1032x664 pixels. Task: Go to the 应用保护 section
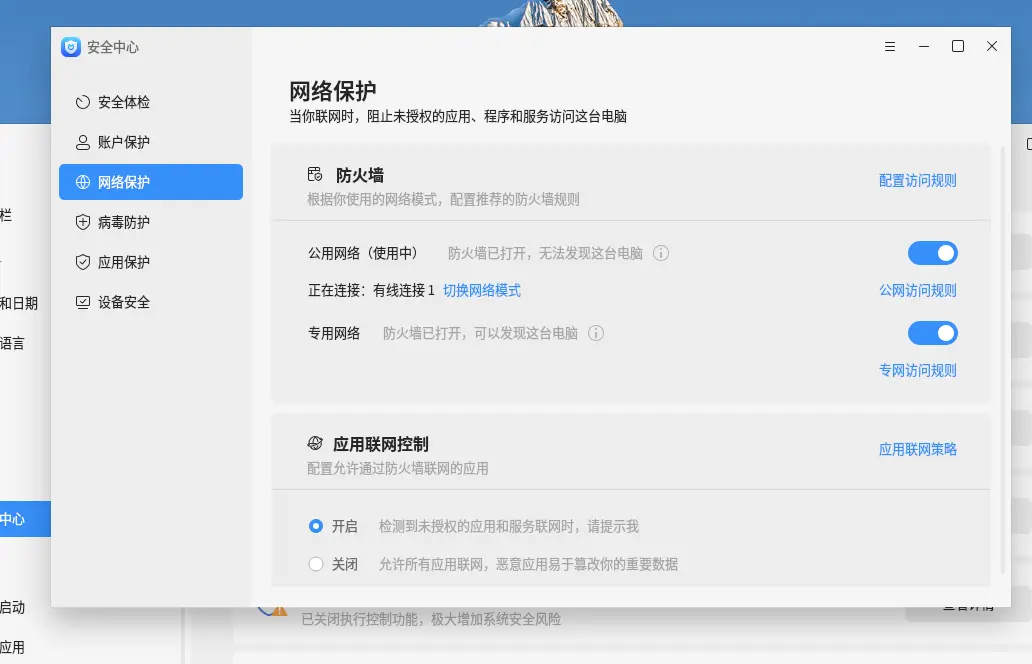(x=151, y=262)
